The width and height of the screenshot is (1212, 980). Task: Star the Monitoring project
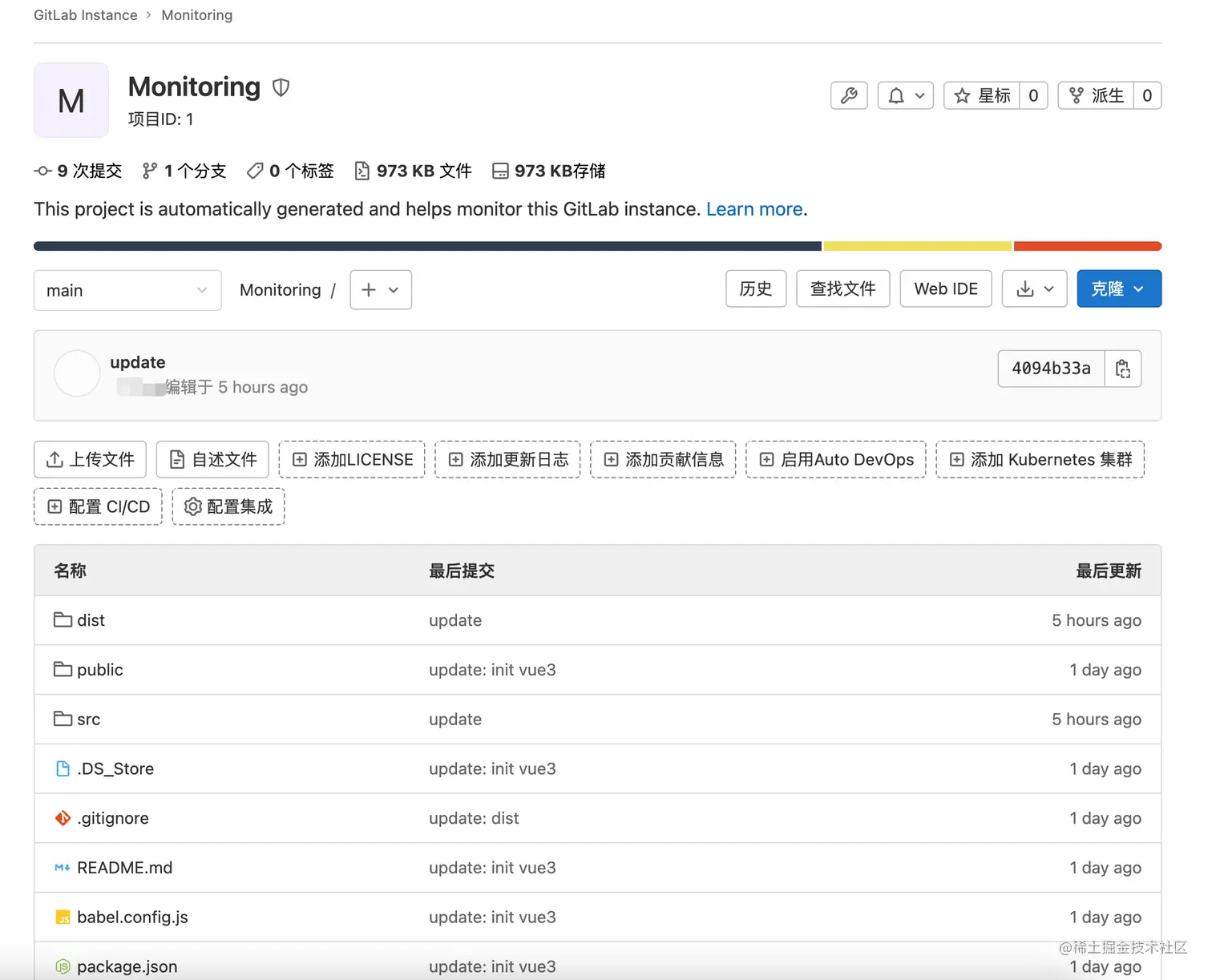click(982, 96)
